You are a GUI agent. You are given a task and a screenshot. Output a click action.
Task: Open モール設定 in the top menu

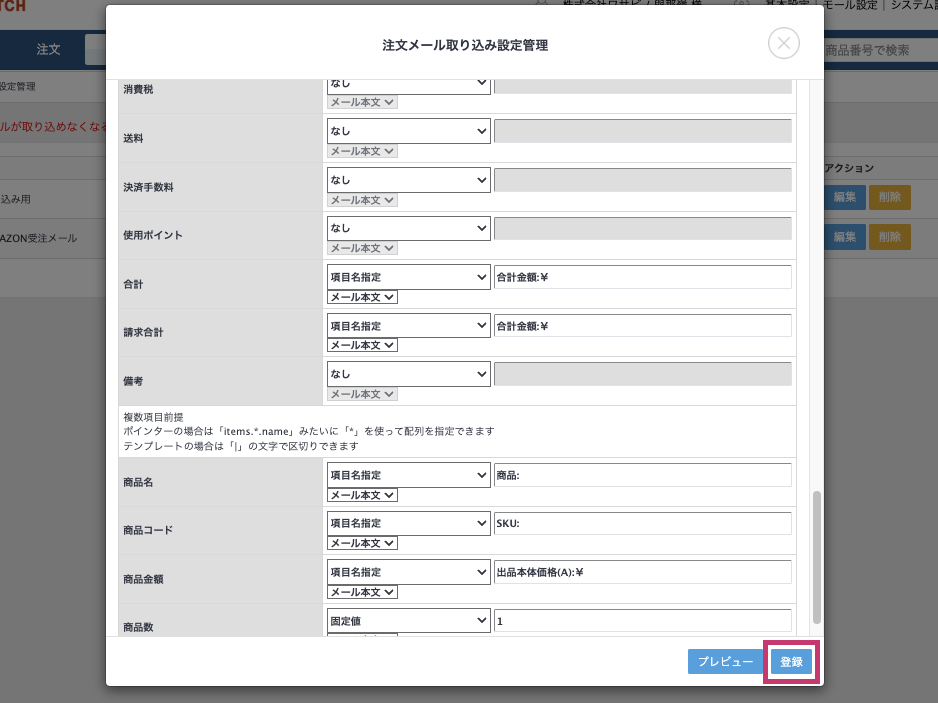coord(849,5)
